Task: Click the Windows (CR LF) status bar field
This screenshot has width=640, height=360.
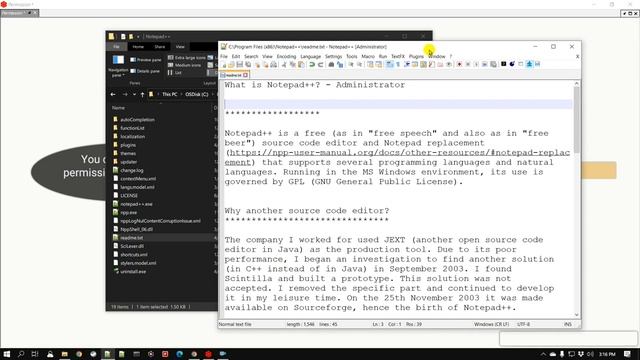Action: tap(491, 324)
